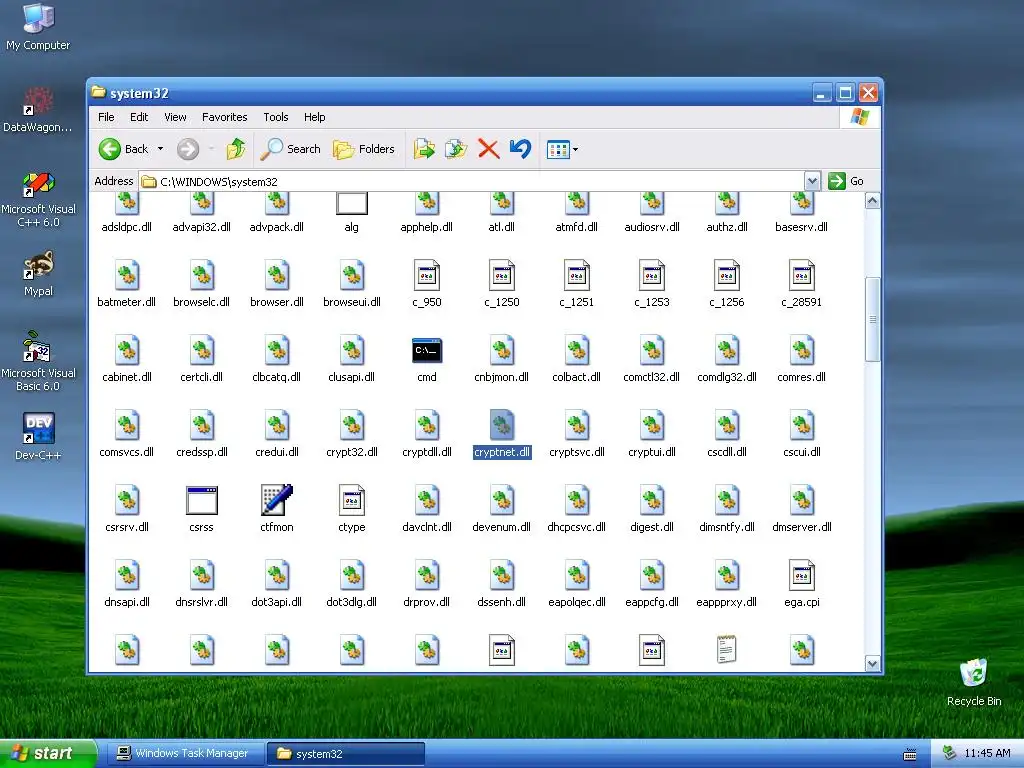This screenshot has width=1024, height=768.
Task: Open the Search pane
Action: point(290,149)
